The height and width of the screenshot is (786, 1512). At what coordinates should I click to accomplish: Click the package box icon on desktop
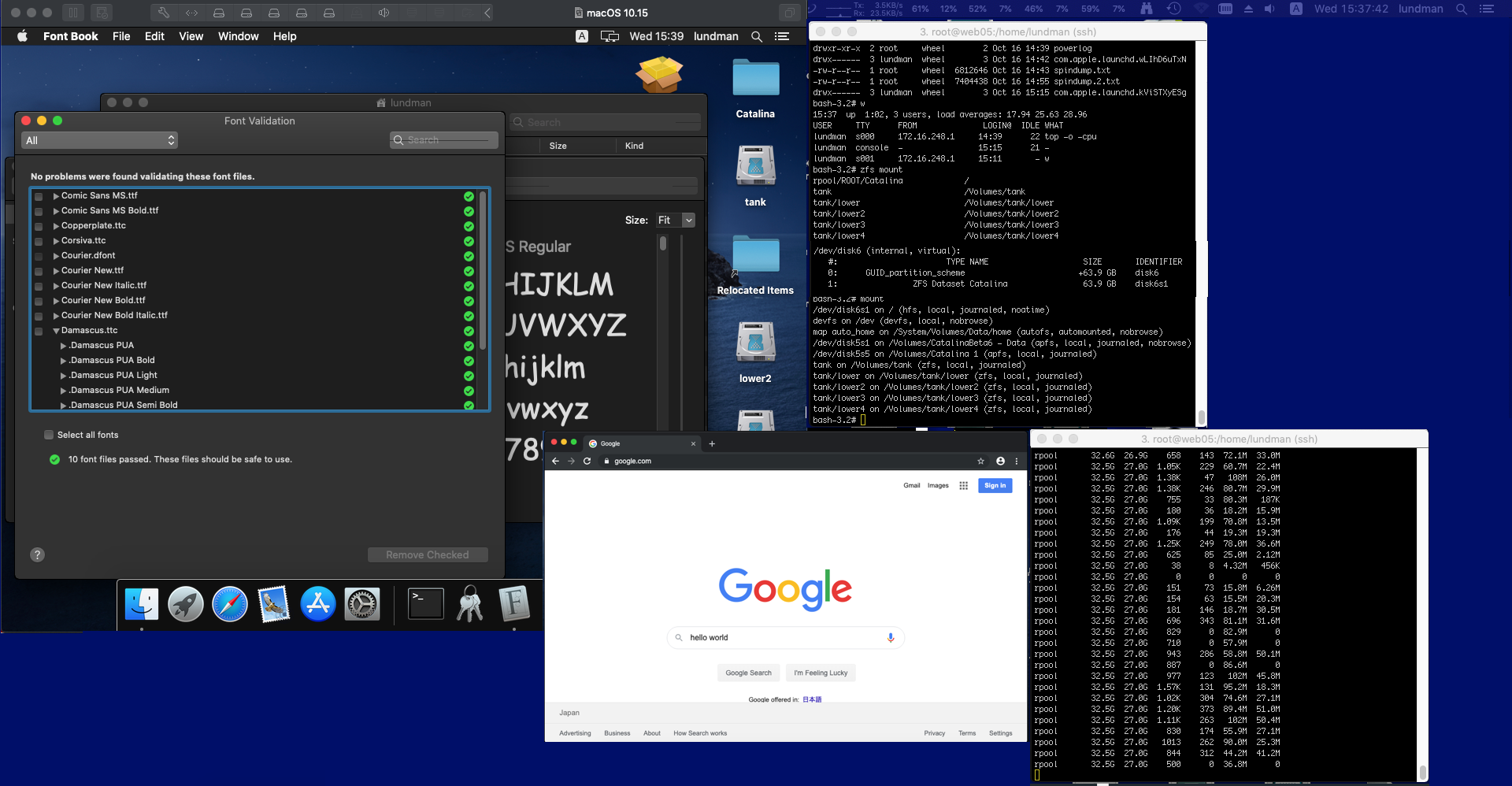pyautogui.click(x=659, y=74)
